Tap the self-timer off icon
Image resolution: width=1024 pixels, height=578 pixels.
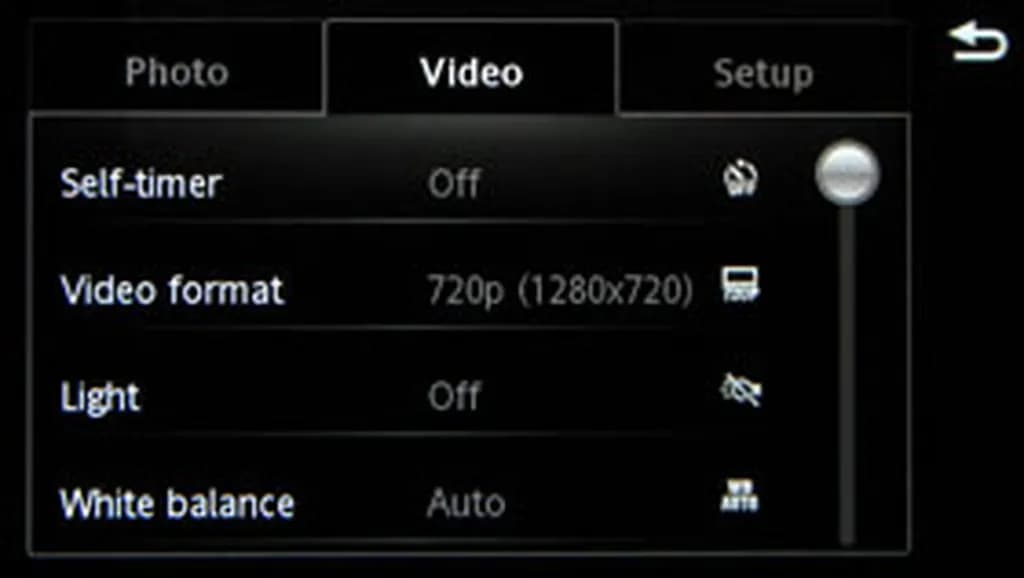coord(741,178)
